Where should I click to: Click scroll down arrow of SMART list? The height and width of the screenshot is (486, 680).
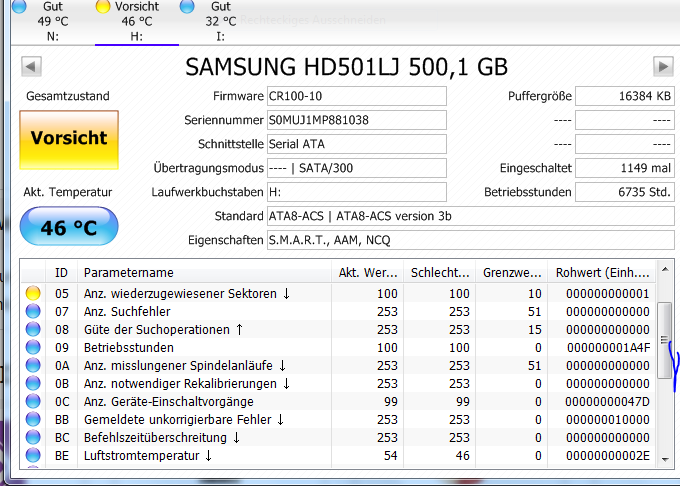pos(665,459)
